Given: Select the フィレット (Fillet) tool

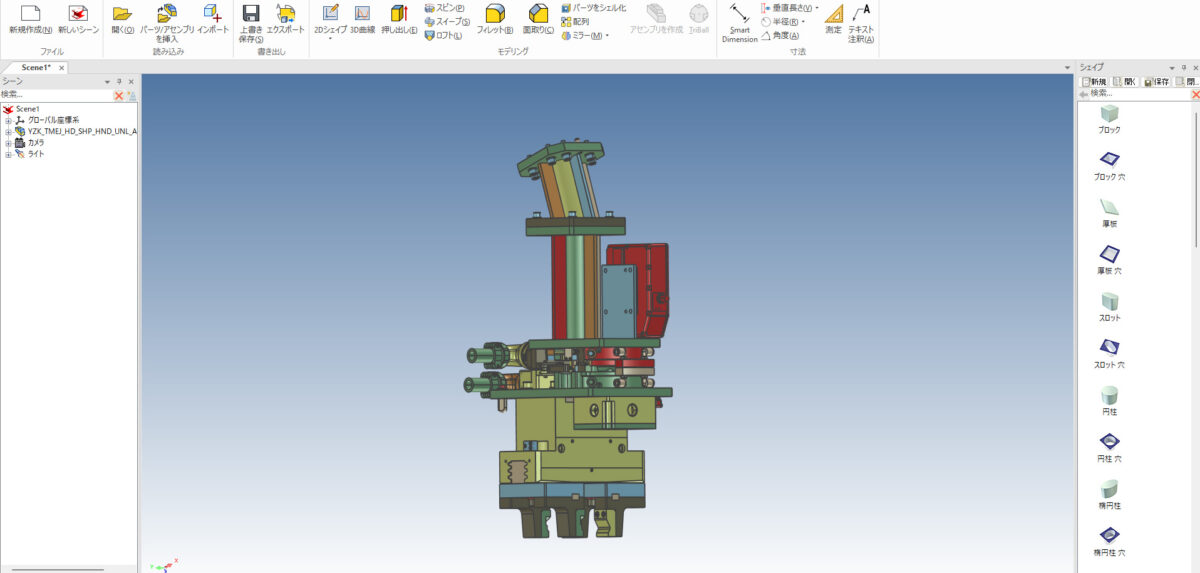Looking at the screenshot, I should pos(494,14).
